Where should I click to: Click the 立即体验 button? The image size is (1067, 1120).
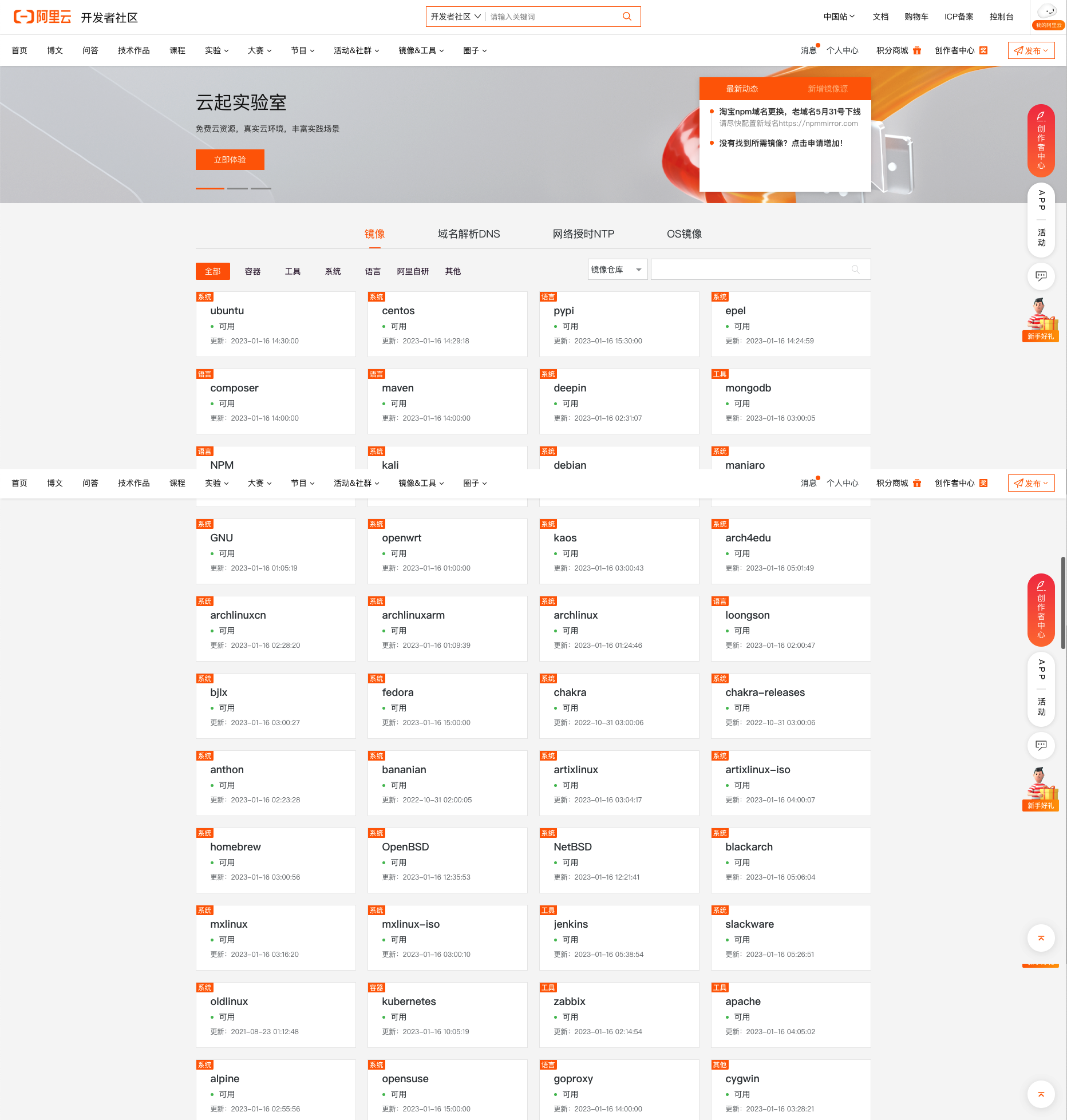230,160
